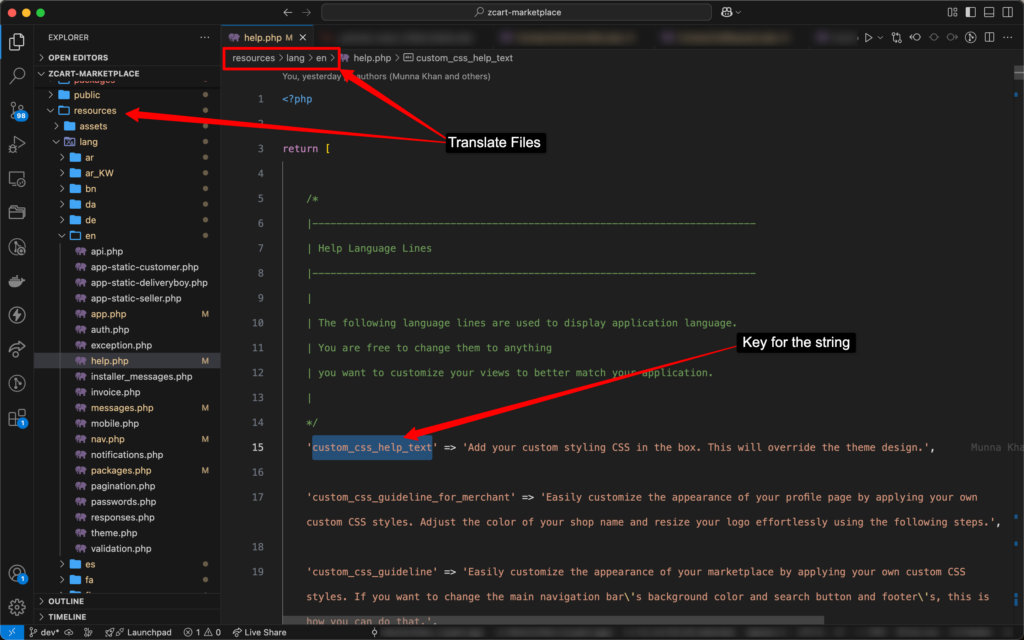Open the Docker view in activity bar

pyautogui.click(x=17, y=281)
